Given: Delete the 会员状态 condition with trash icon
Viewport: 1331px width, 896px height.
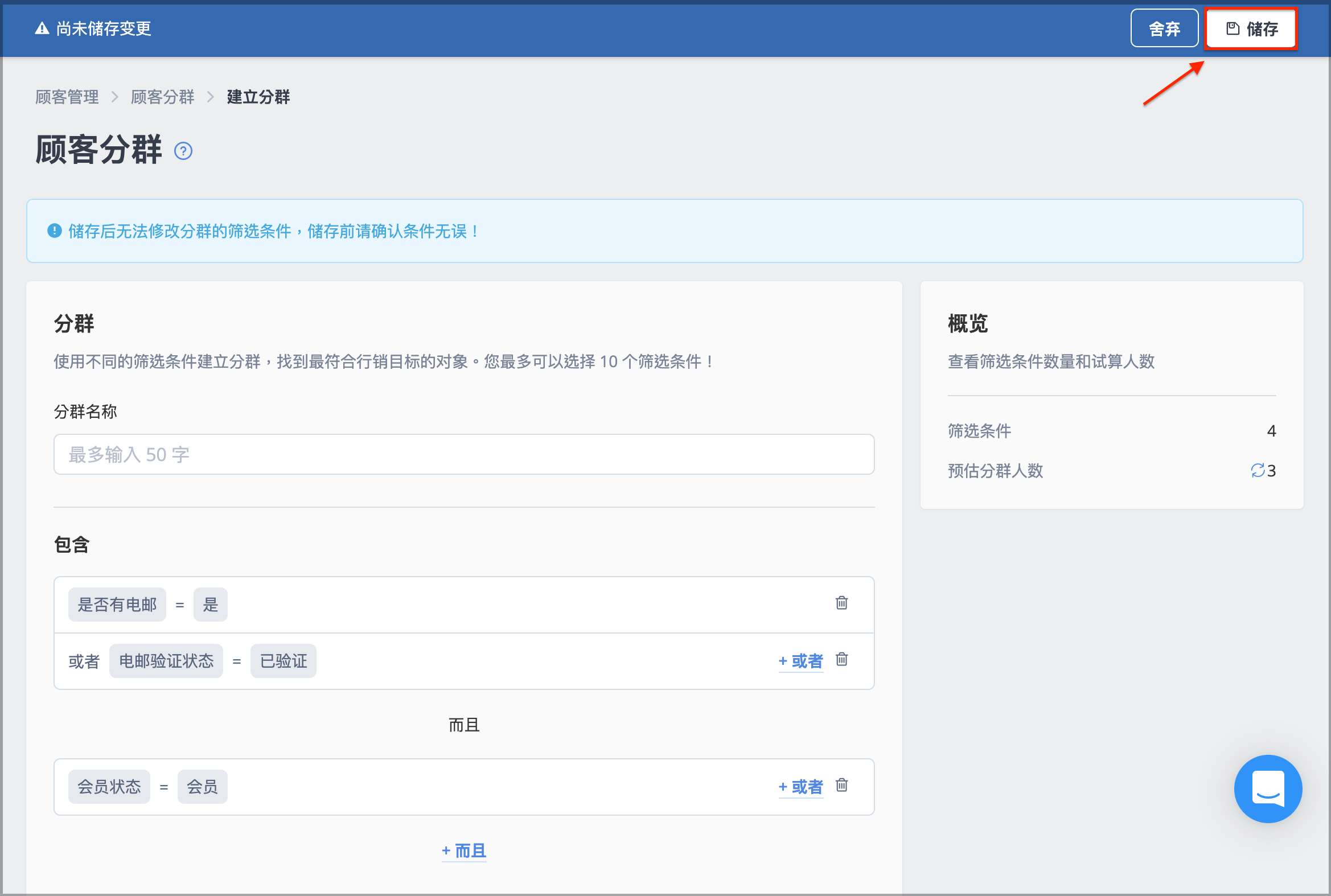Looking at the screenshot, I should point(841,785).
